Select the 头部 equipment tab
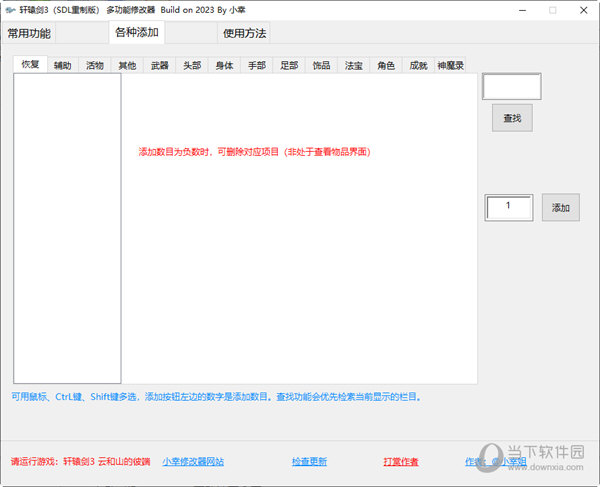The width and height of the screenshot is (600, 487). (192, 65)
